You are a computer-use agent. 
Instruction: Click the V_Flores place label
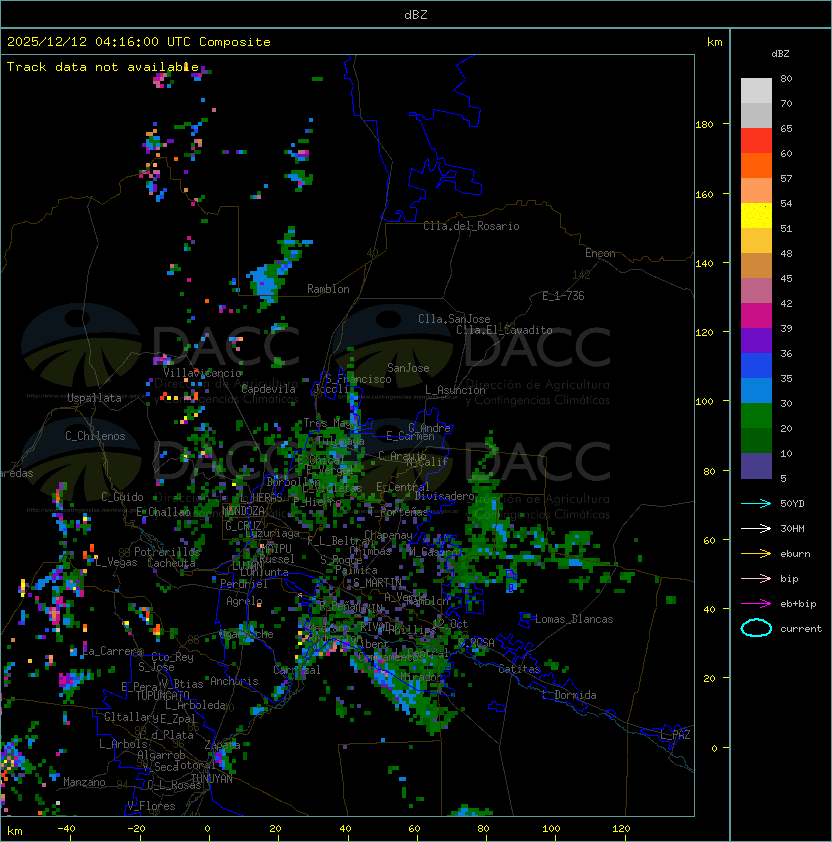click(151, 806)
